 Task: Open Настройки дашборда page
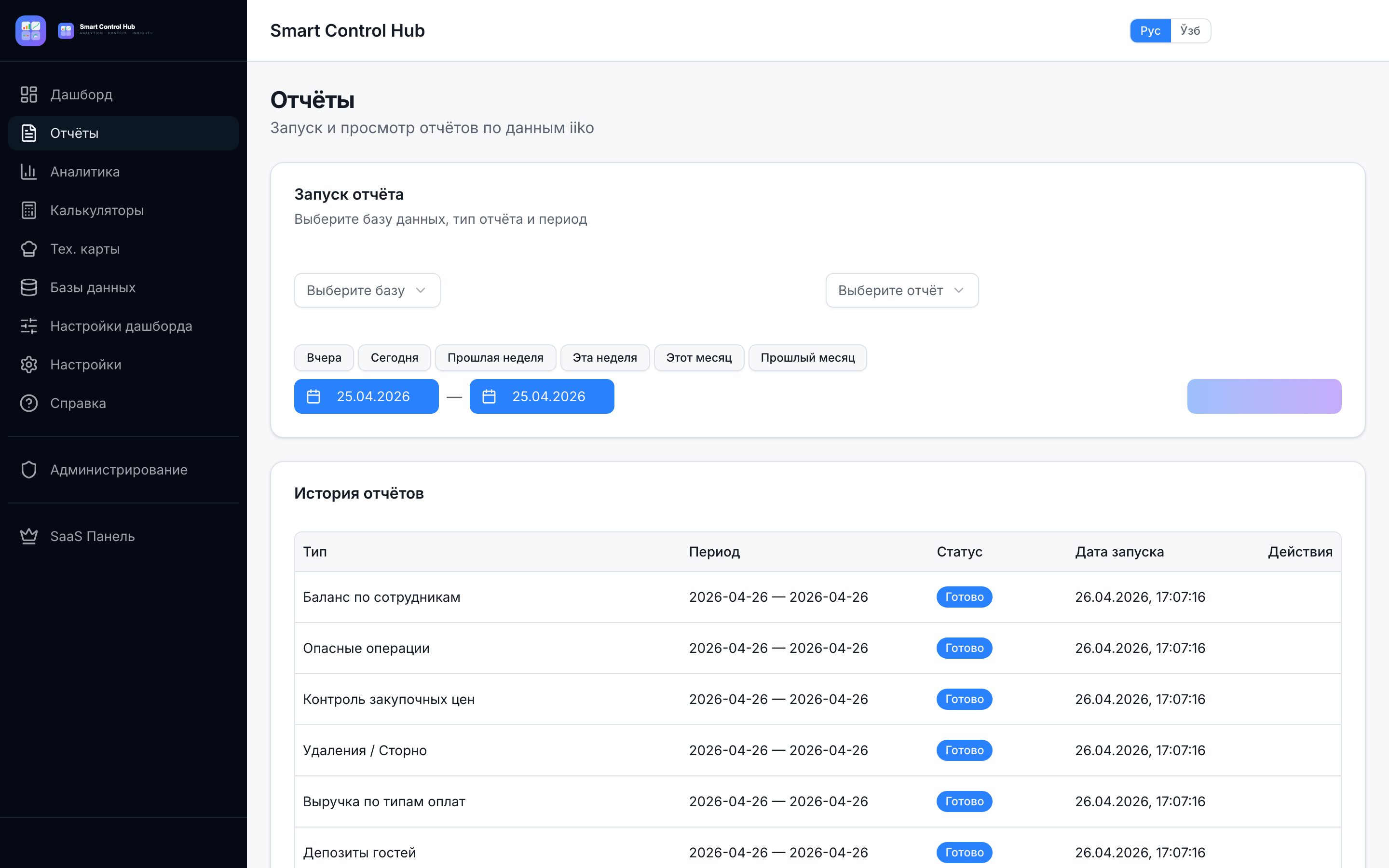click(123, 326)
